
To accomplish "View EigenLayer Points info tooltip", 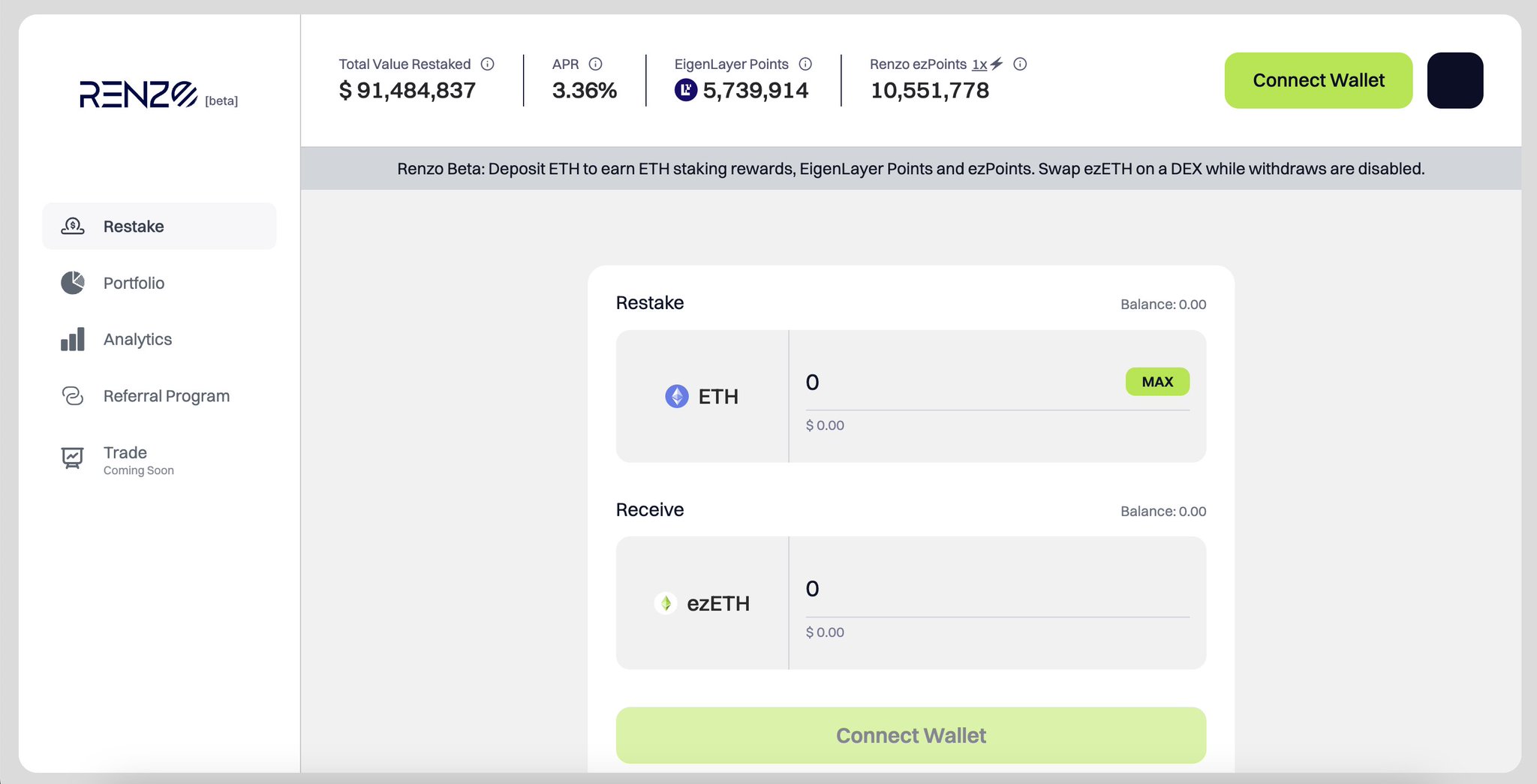I will (805, 64).
